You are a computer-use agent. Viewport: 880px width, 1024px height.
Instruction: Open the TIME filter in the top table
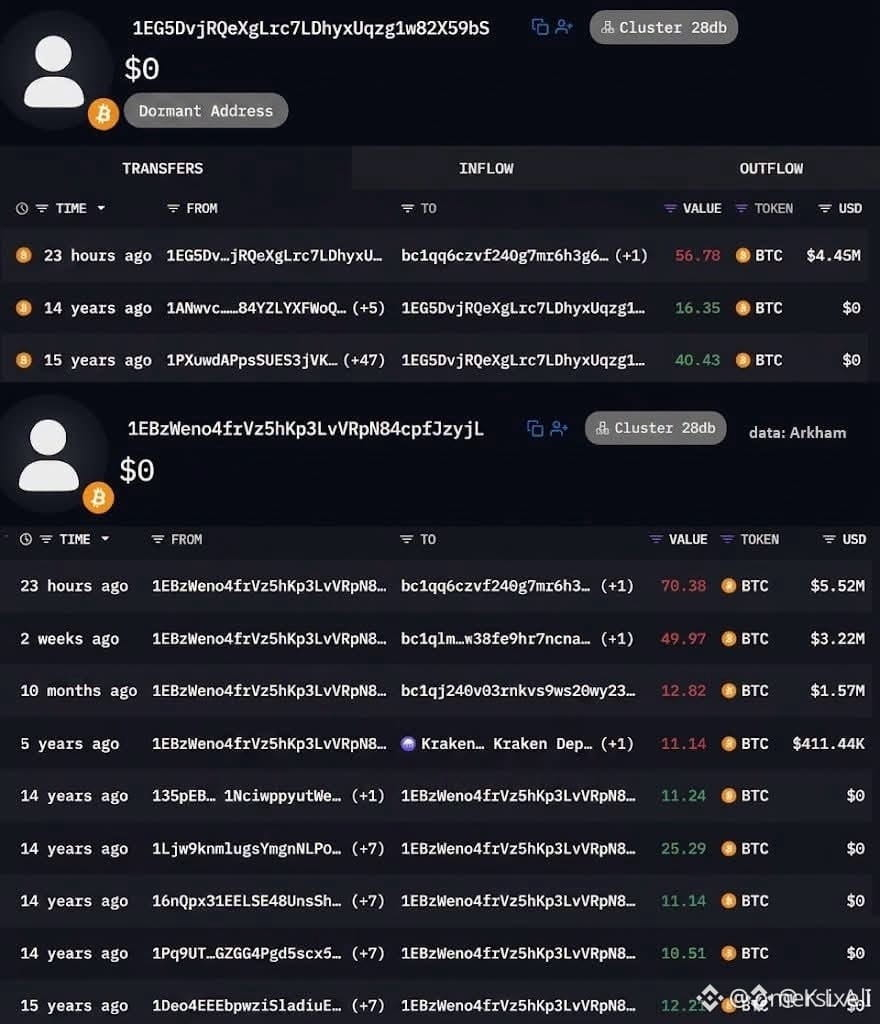[x=42, y=208]
